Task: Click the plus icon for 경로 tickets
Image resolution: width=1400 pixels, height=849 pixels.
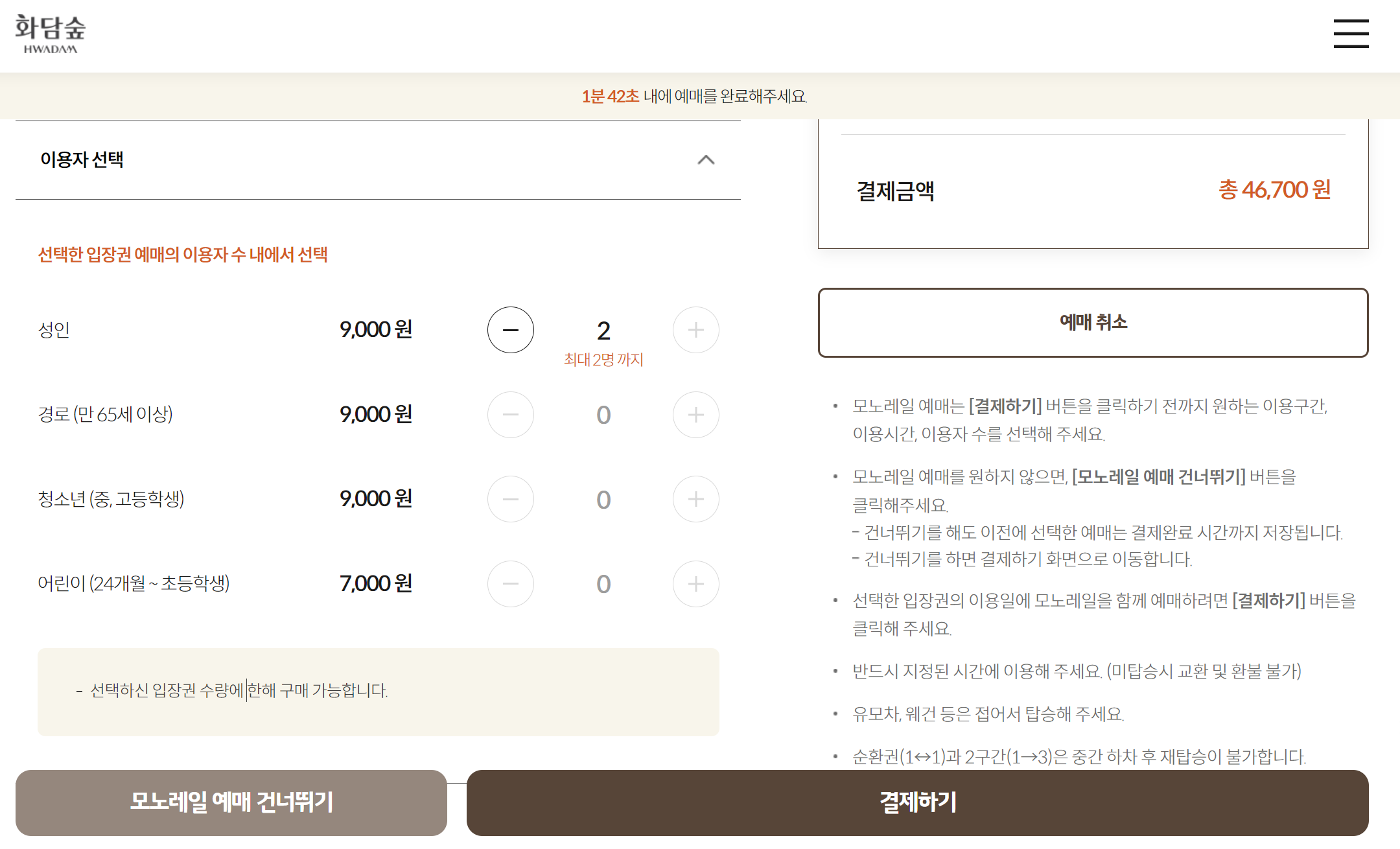Action: click(695, 415)
